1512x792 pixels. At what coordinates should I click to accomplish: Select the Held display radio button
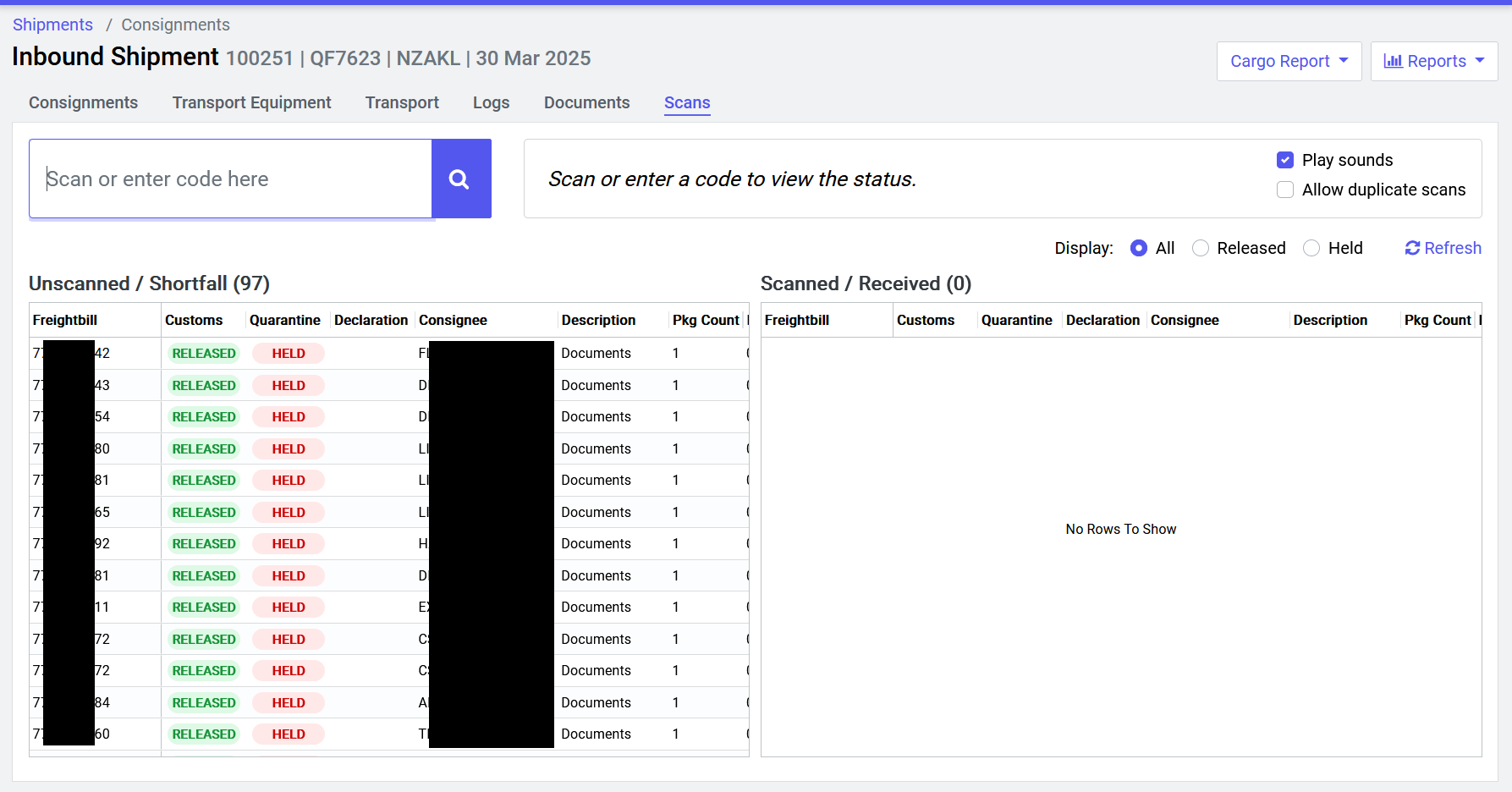[x=1311, y=248]
